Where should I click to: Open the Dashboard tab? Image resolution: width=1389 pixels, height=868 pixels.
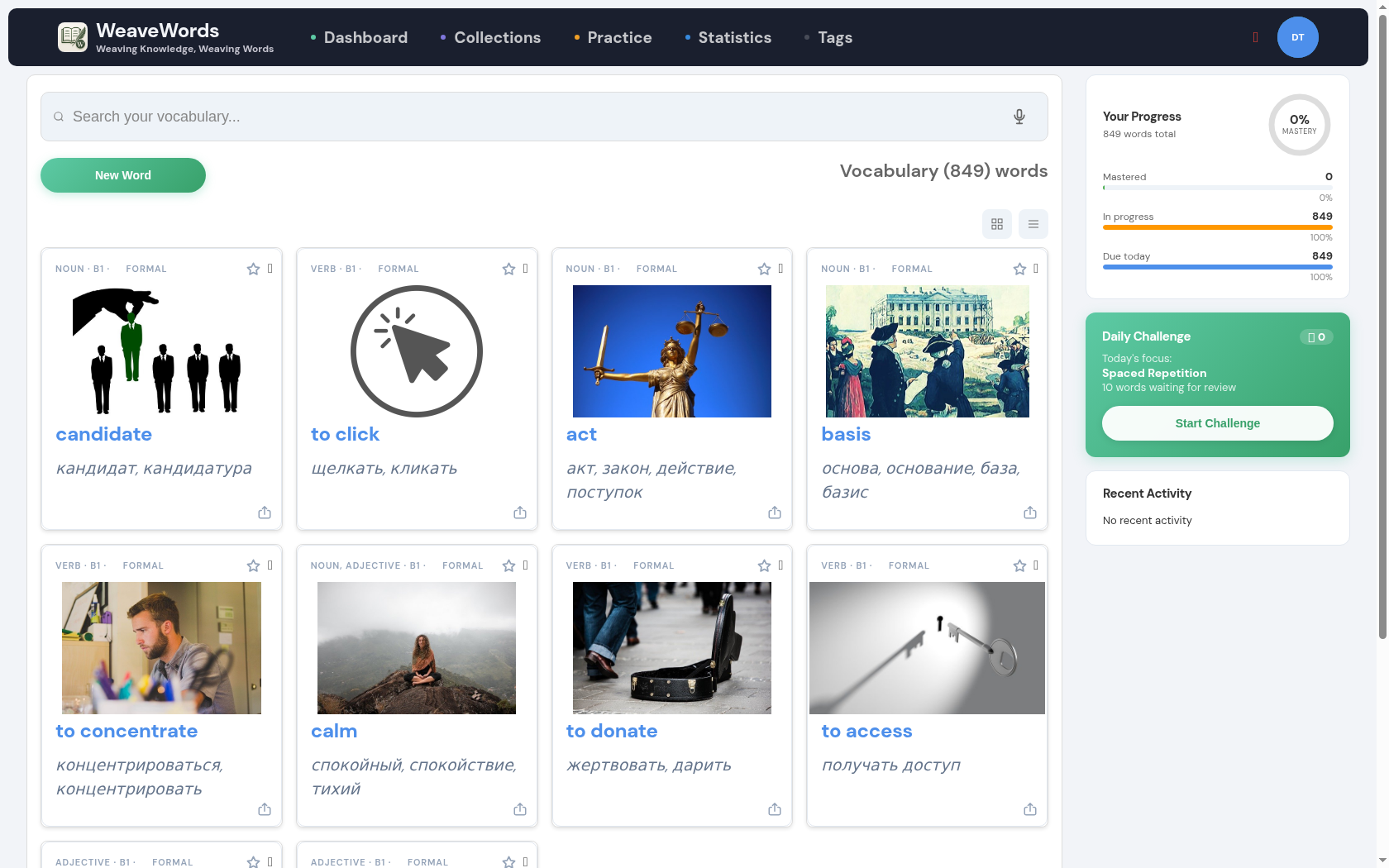pyautogui.click(x=359, y=37)
